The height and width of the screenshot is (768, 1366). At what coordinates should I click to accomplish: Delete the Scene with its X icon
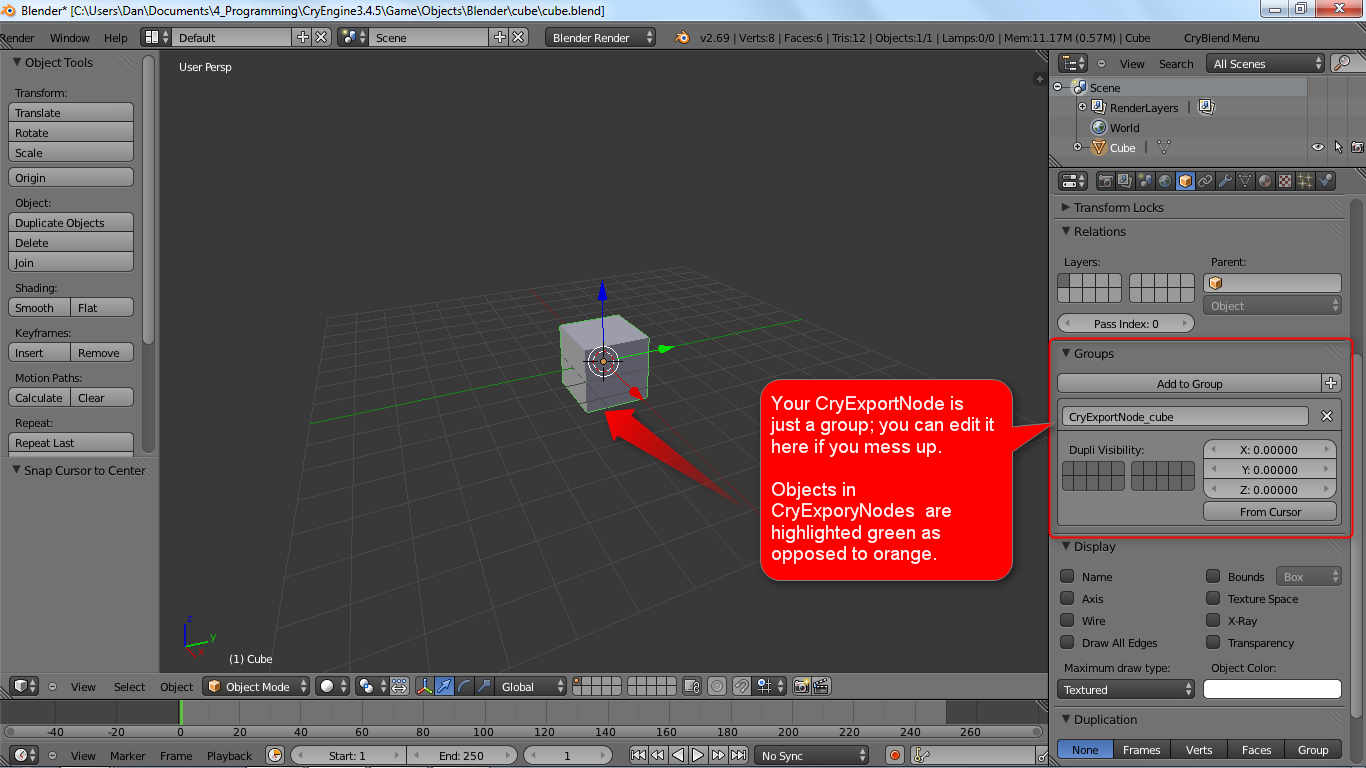click(518, 37)
